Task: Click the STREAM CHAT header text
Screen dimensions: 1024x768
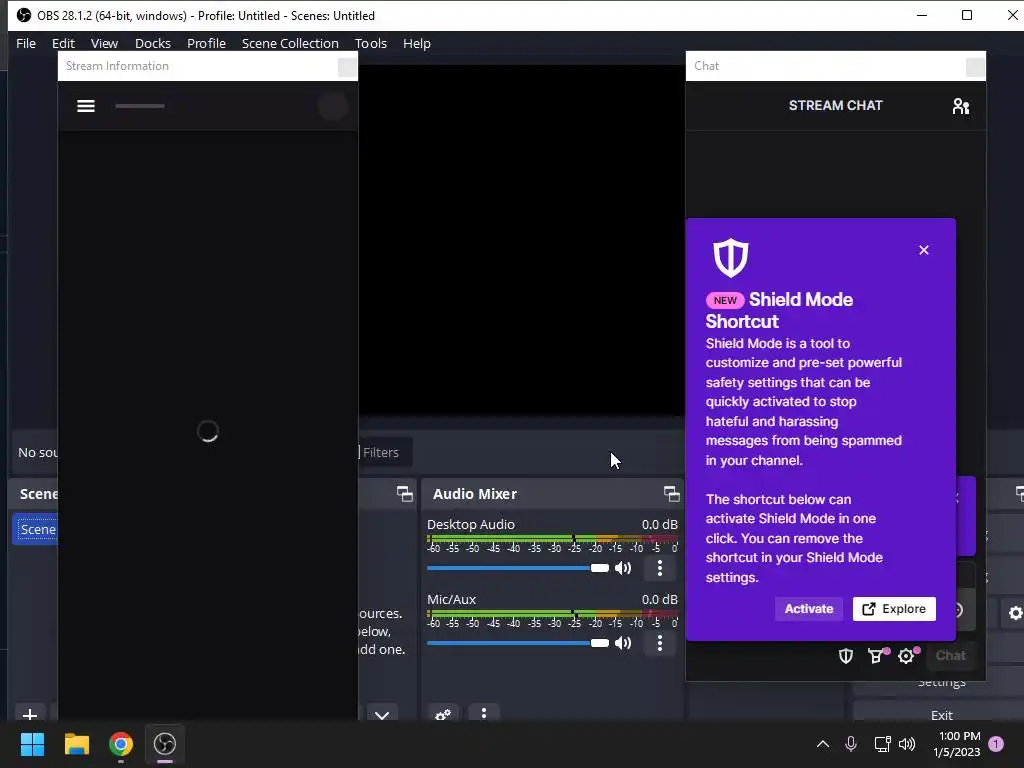Action: pos(835,105)
